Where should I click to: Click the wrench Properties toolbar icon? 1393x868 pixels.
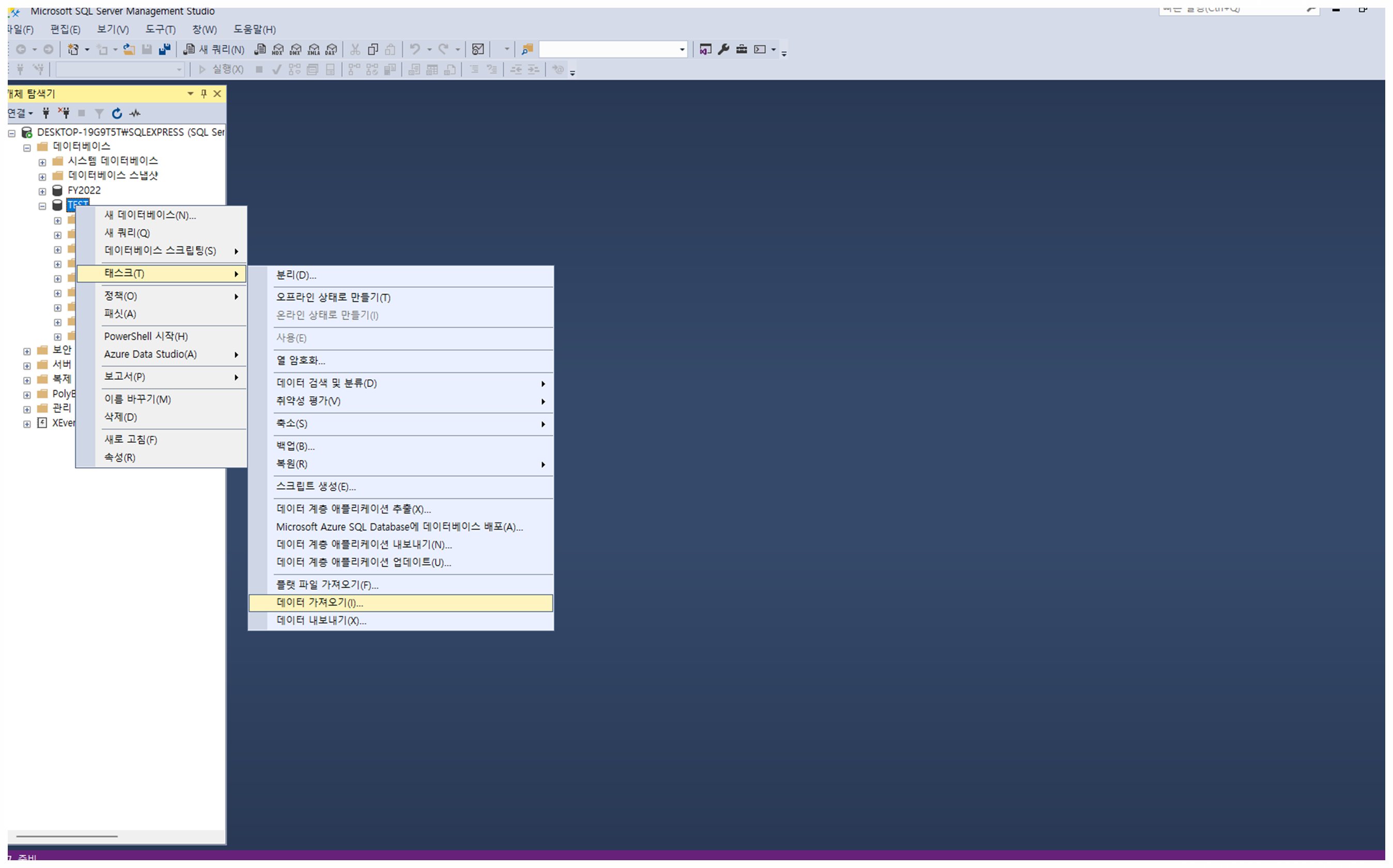(724, 50)
